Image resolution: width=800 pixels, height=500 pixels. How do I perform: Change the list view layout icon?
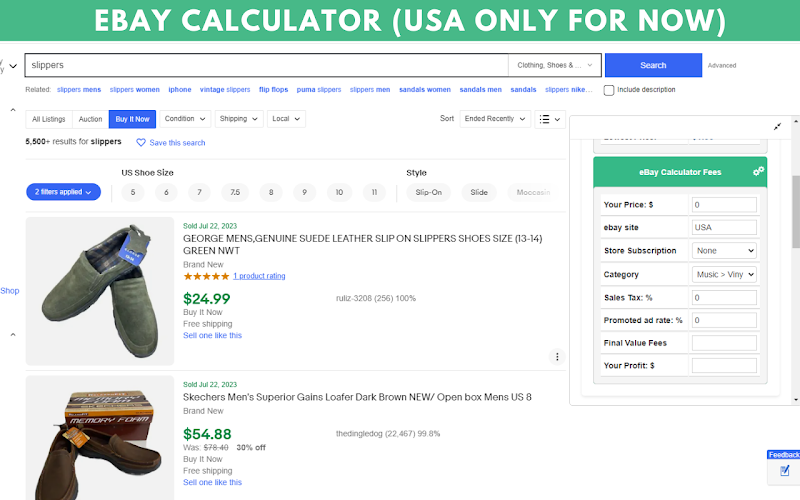(549, 119)
